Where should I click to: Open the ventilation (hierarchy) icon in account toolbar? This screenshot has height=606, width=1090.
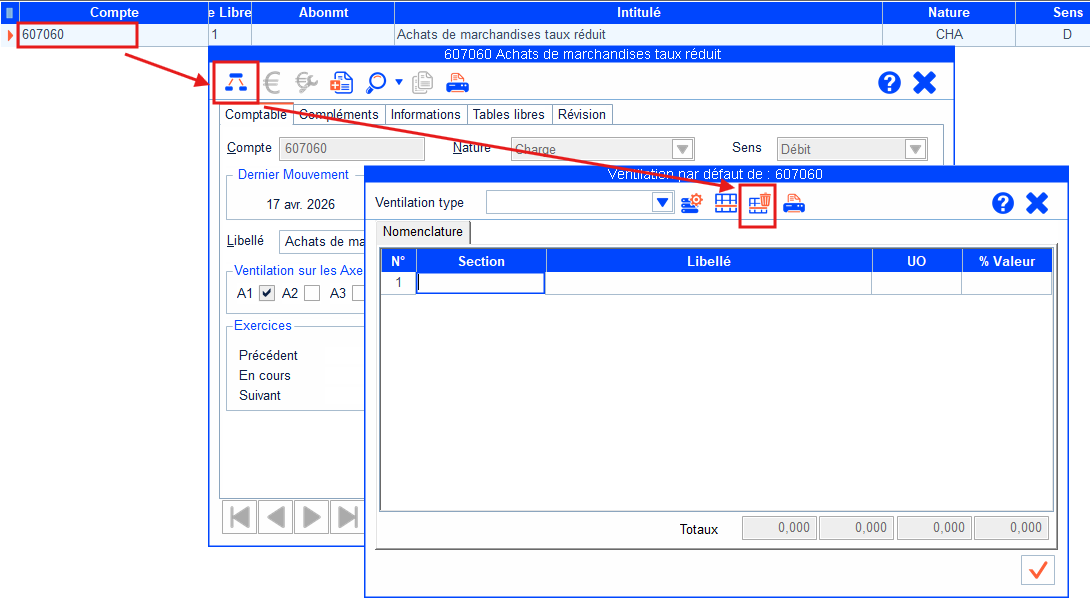pos(236,83)
